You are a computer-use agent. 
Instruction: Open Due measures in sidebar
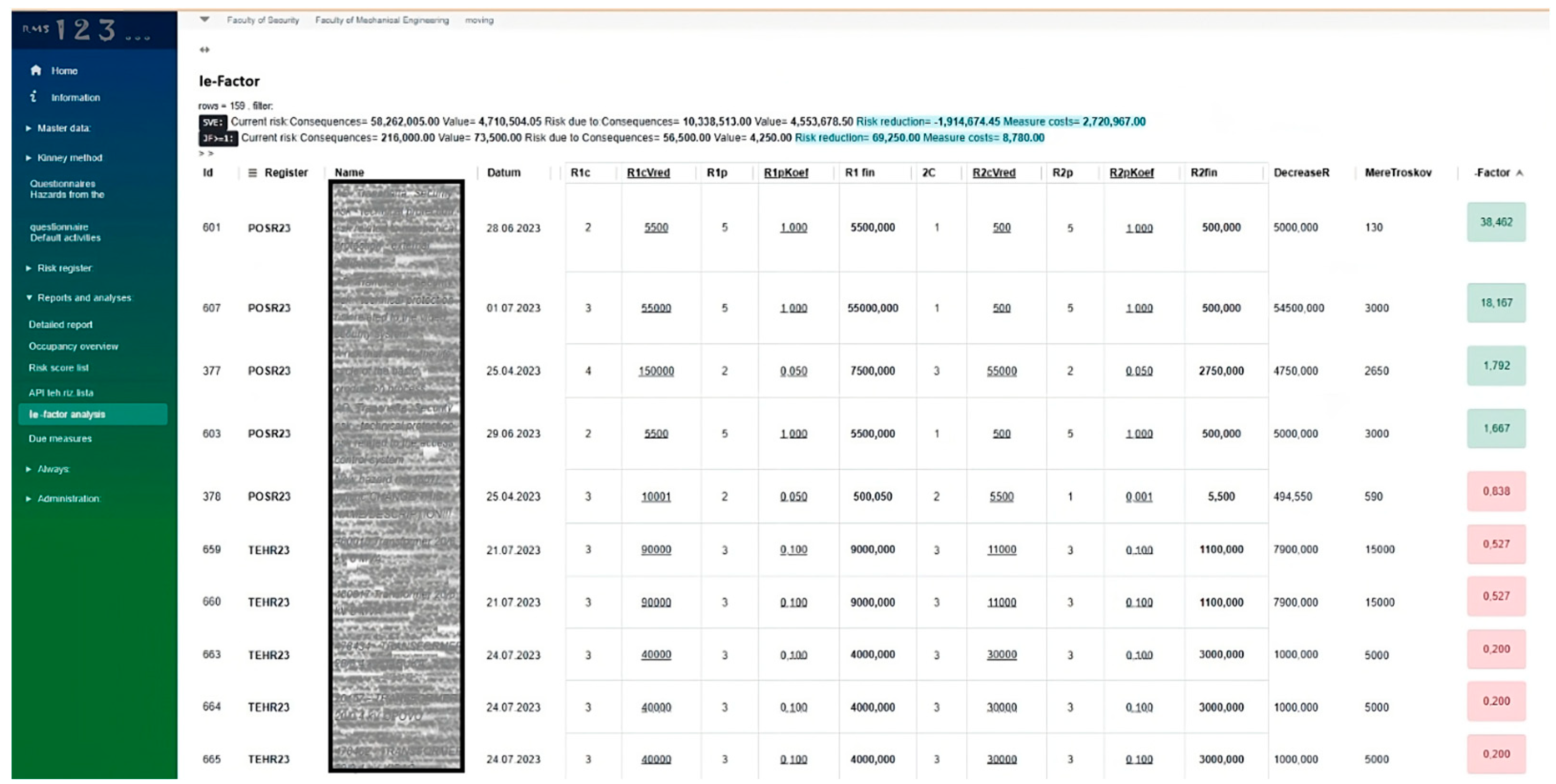(60, 439)
